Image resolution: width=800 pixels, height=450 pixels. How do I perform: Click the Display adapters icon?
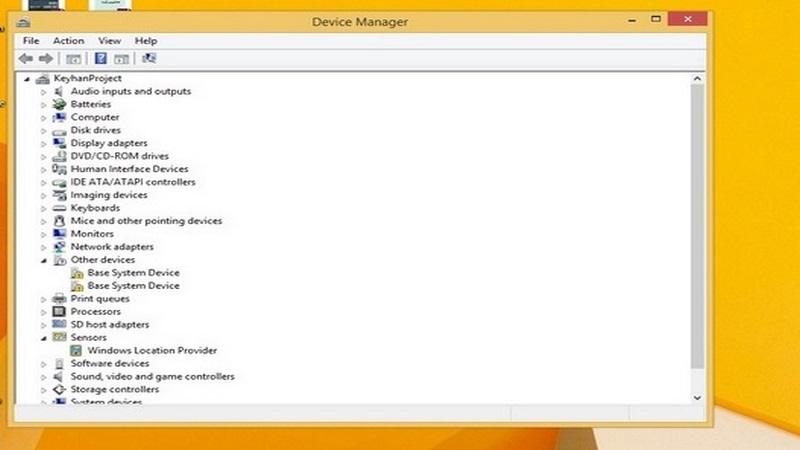pyautogui.click(x=59, y=143)
